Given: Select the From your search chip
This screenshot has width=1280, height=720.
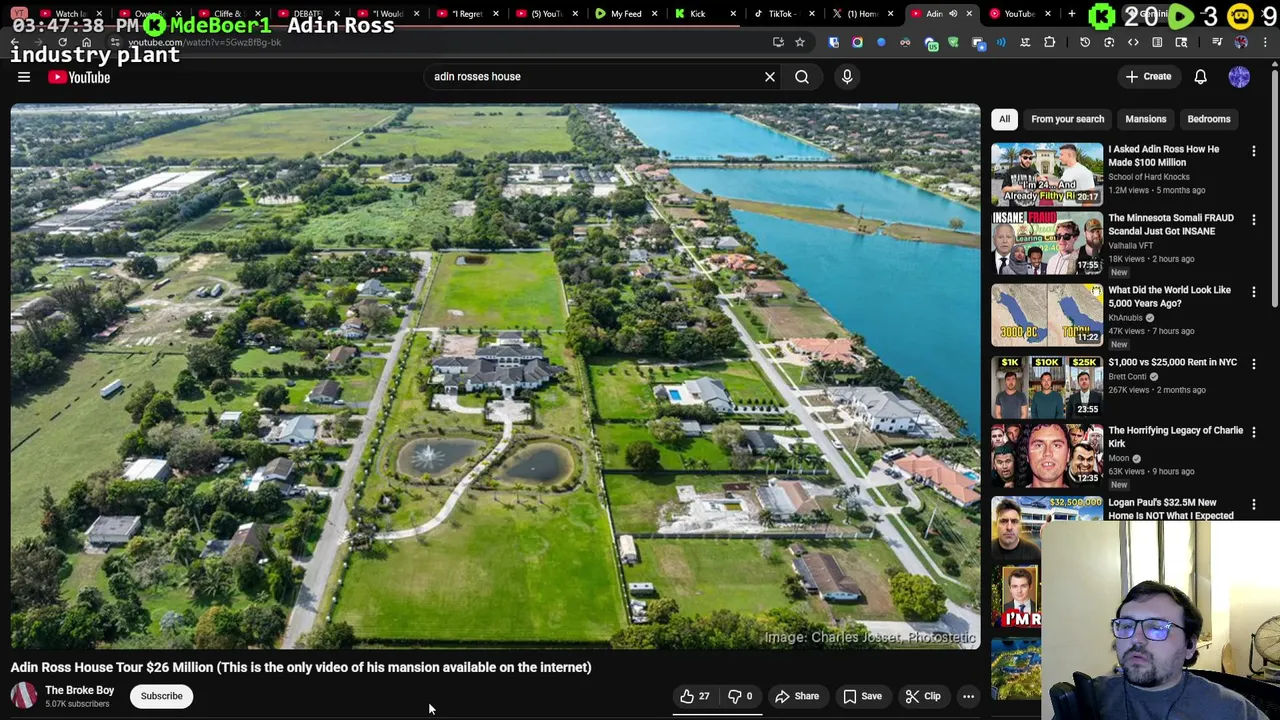Looking at the screenshot, I should [1067, 119].
